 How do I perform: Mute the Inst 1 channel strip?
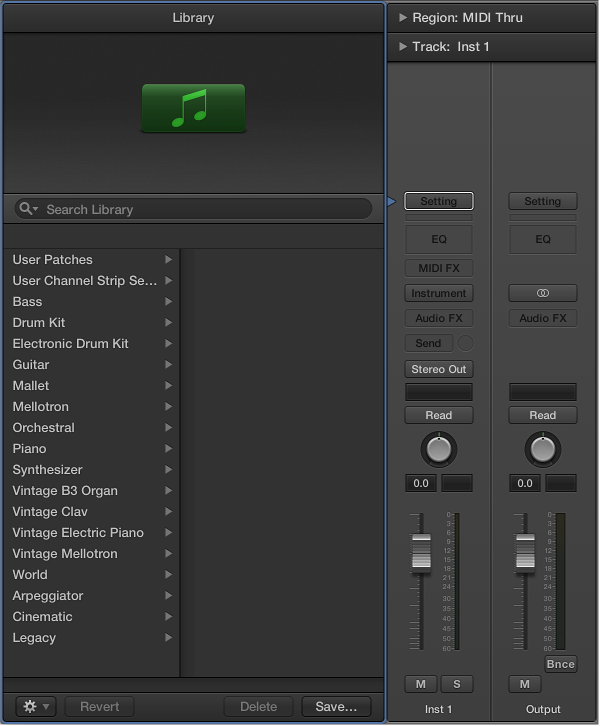pyautogui.click(x=420, y=684)
